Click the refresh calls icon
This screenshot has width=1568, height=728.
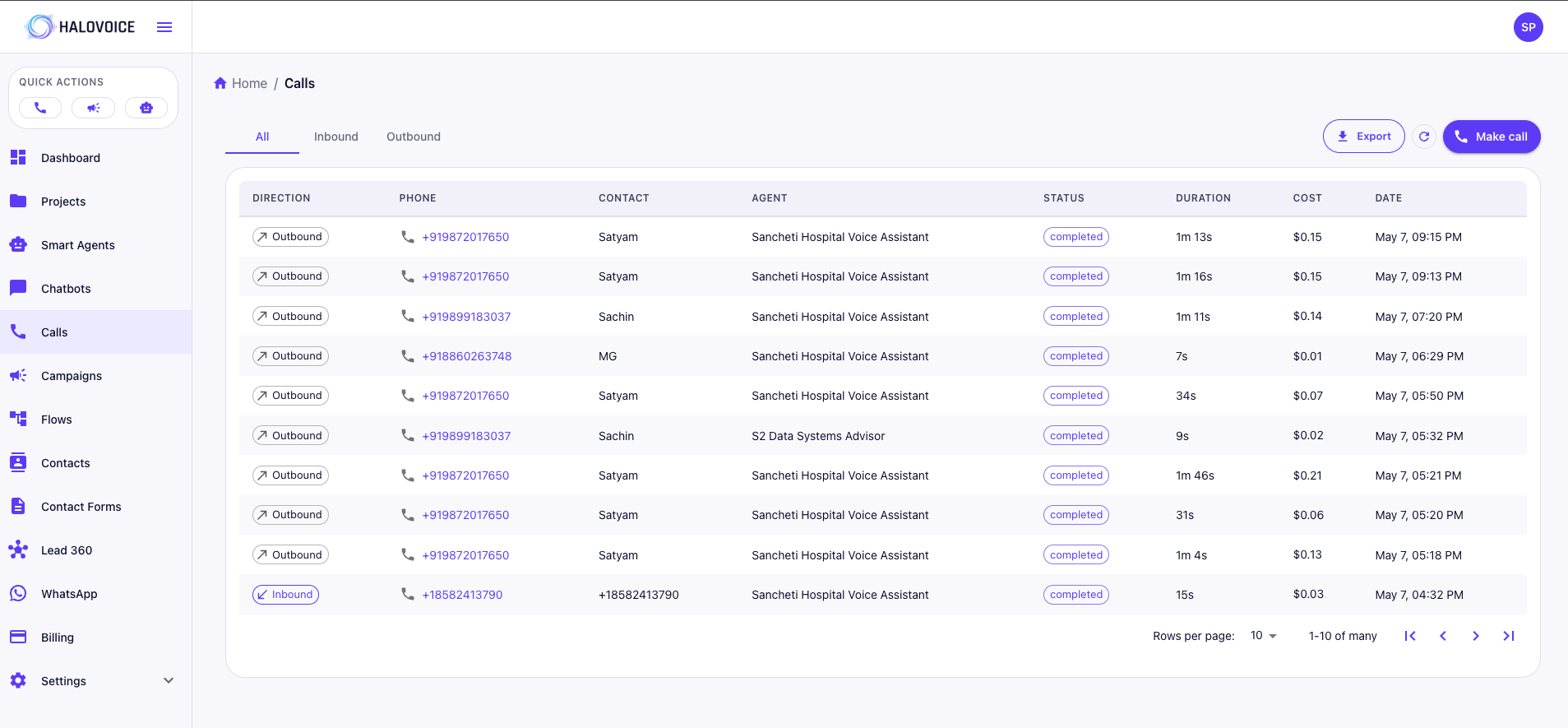[1424, 137]
